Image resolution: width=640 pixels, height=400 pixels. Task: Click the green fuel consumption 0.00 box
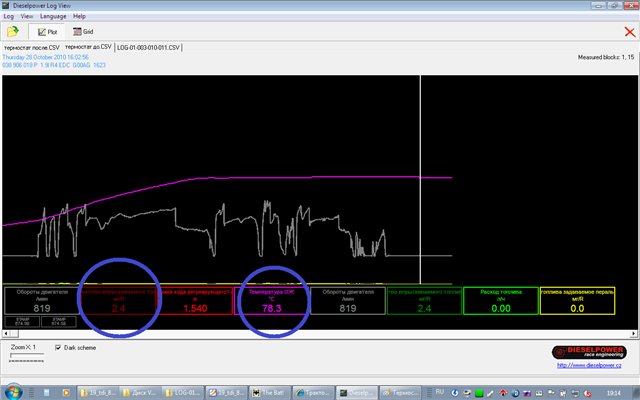pos(500,303)
